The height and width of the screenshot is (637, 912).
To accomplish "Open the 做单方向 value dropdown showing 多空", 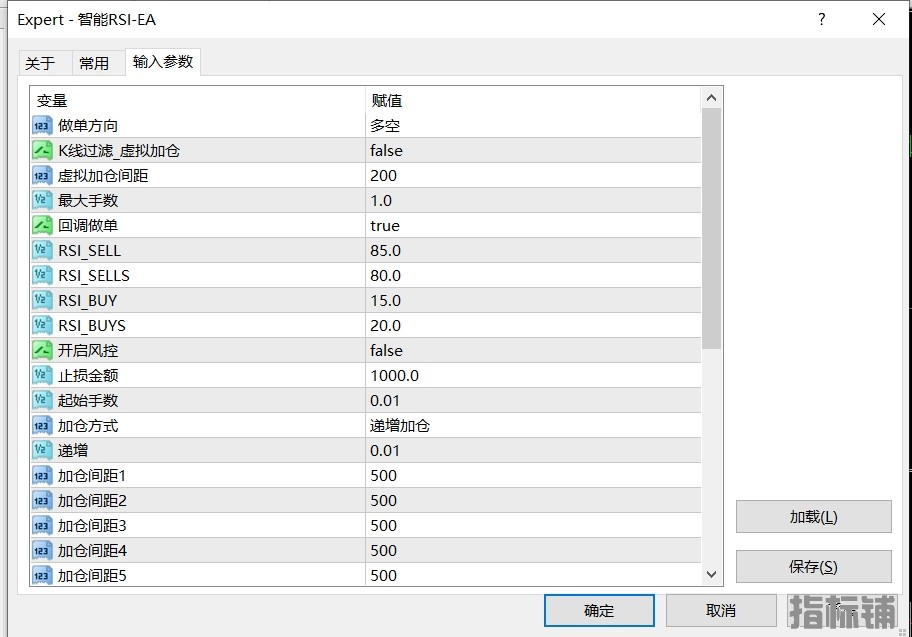I will coord(532,125).
